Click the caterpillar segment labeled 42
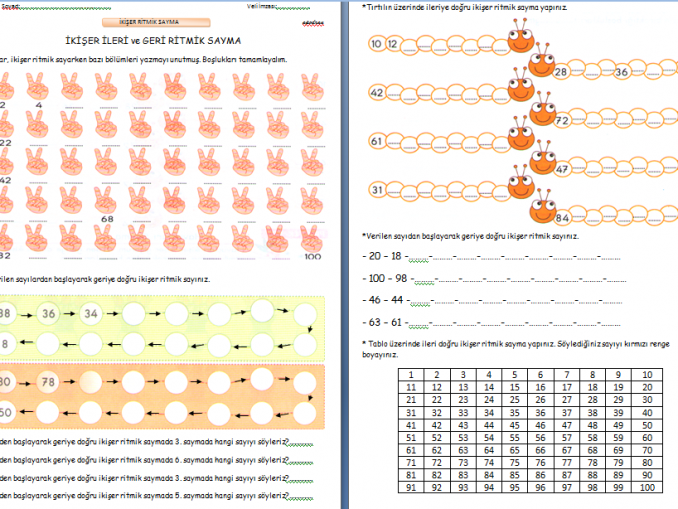The height and width of the screenshot is (509, 678). point(377,93)
